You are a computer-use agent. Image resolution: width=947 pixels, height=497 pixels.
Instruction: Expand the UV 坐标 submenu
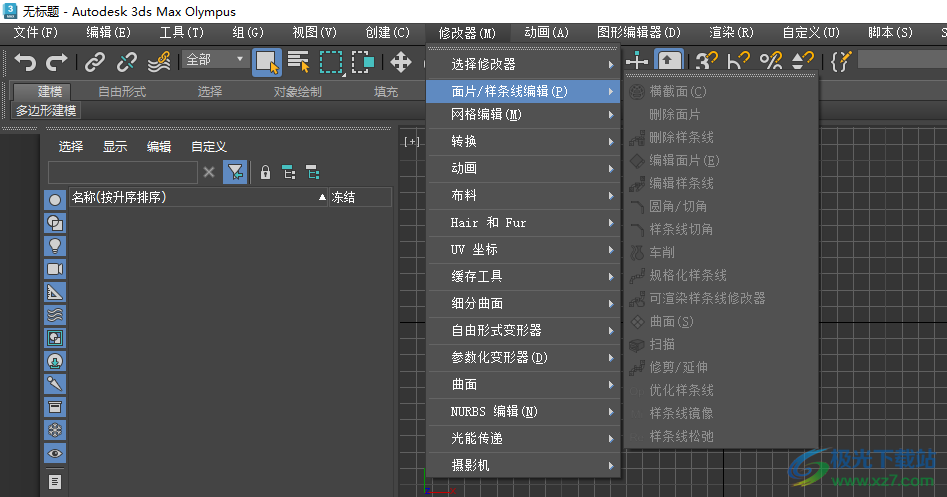[x=523, y=249]
